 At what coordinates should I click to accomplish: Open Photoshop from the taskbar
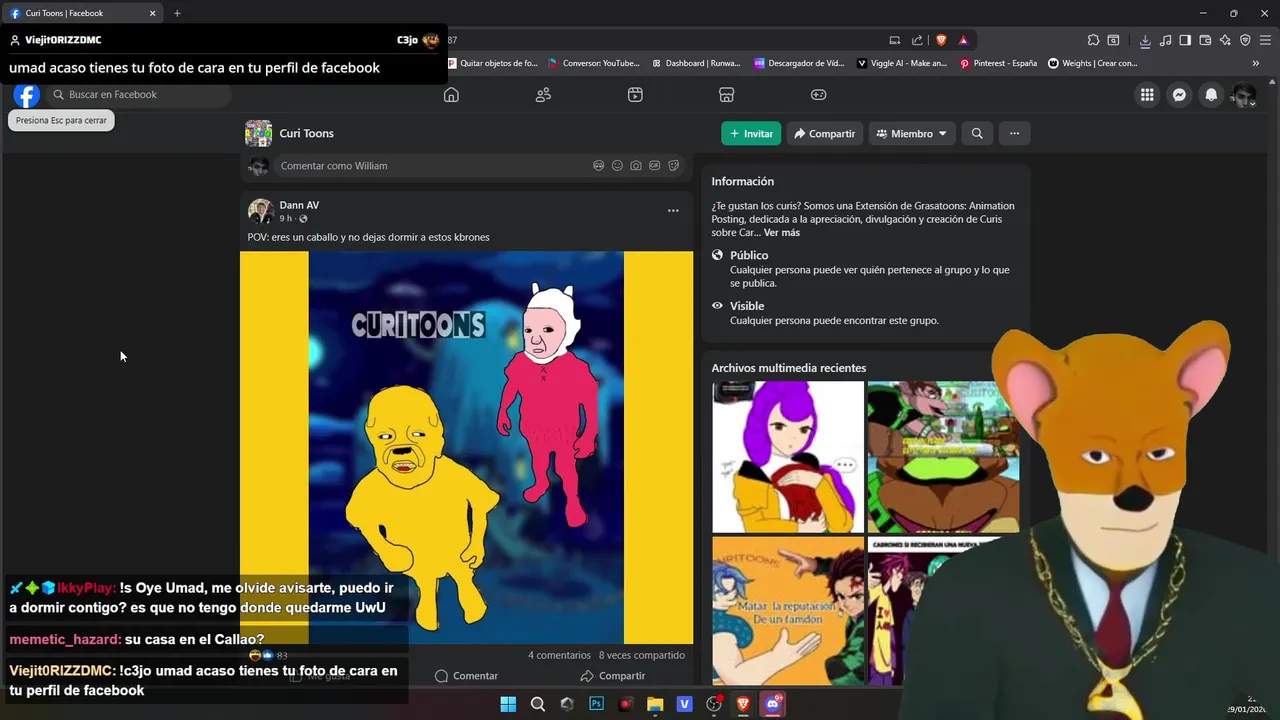[x=596, y=704]
